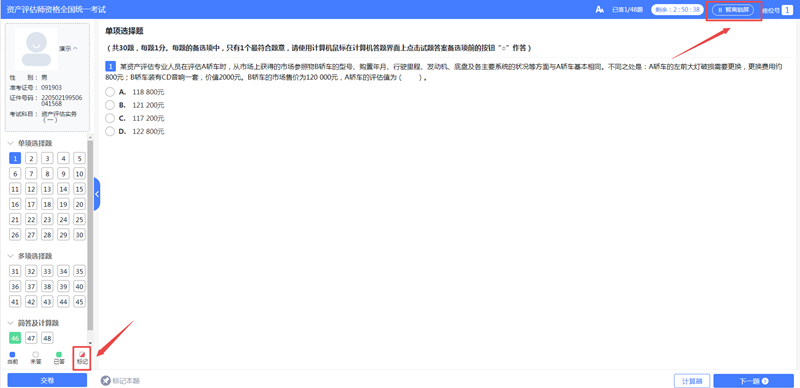Click the 单项选择题 heading above the question
The height and width of the screenshot is (388, 800).
pyautogui.click(x=124, y=31)
